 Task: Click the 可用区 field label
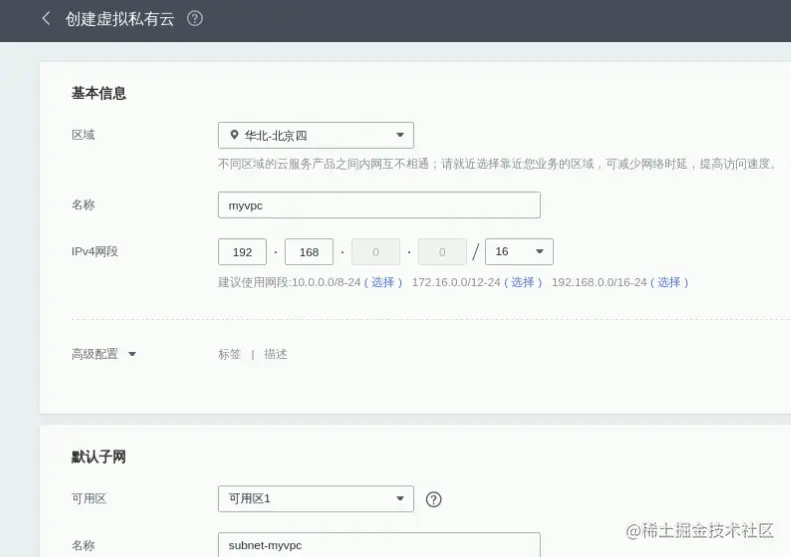coord(89,498)
